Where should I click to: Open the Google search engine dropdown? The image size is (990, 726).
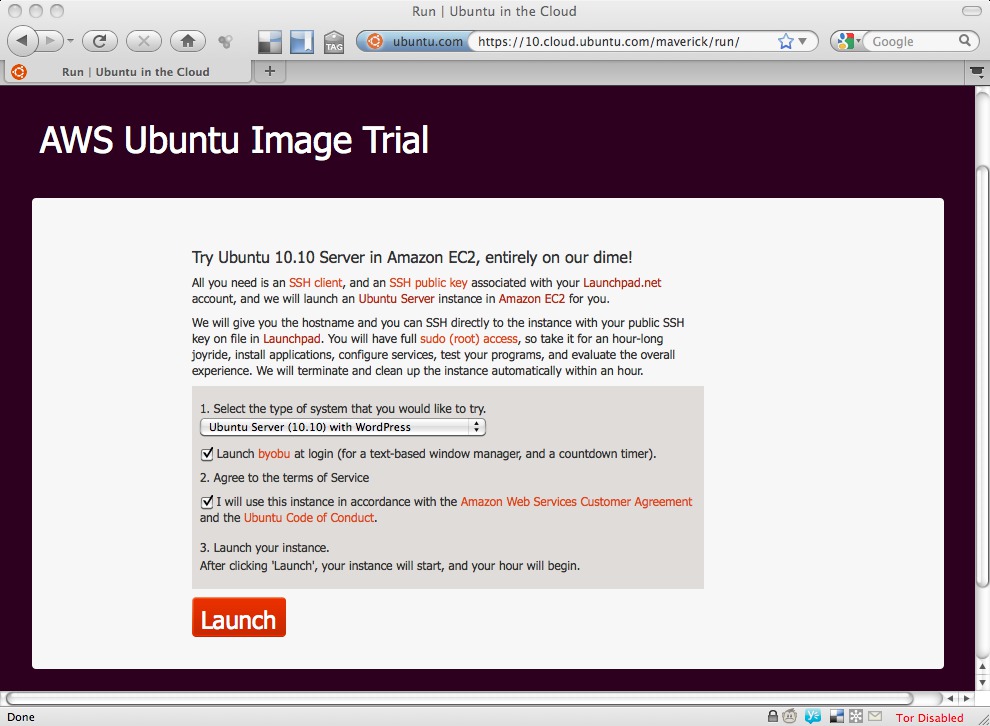(848, 42)
